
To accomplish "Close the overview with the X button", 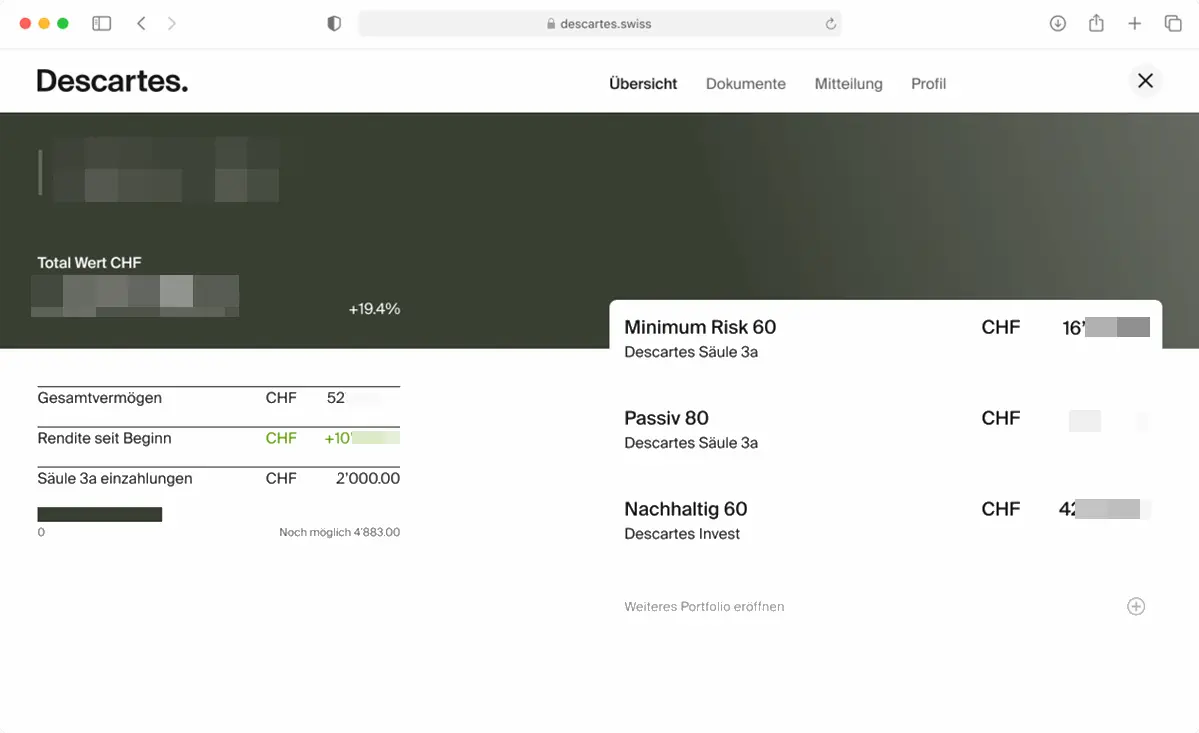I will (x=1145, y=81).
